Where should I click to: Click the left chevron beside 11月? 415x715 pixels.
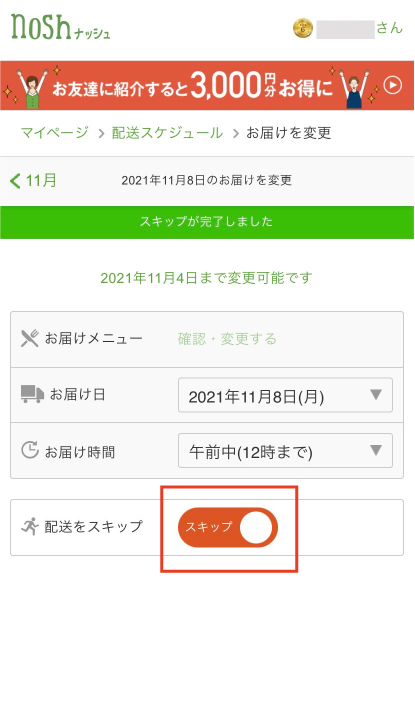pyautogui.click(x=15, y=181)
